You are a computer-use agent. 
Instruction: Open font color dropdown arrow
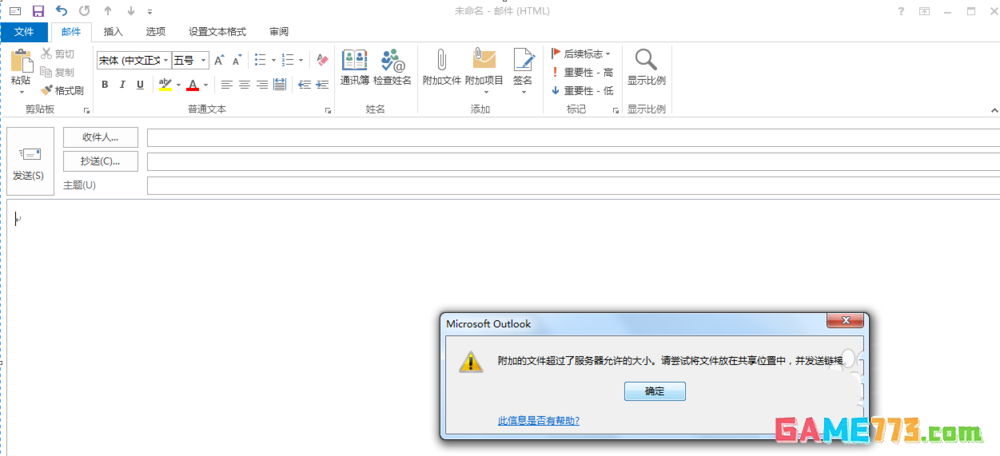(x=206, y=85)
